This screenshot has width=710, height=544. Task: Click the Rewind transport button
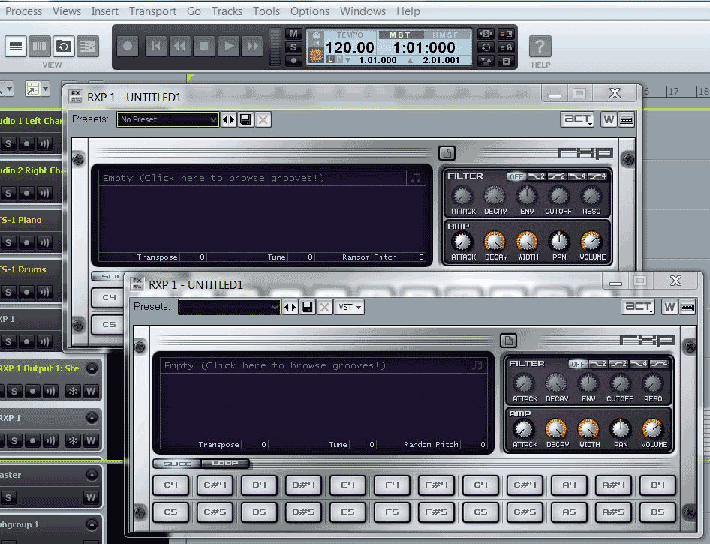[x=180, y=46]
